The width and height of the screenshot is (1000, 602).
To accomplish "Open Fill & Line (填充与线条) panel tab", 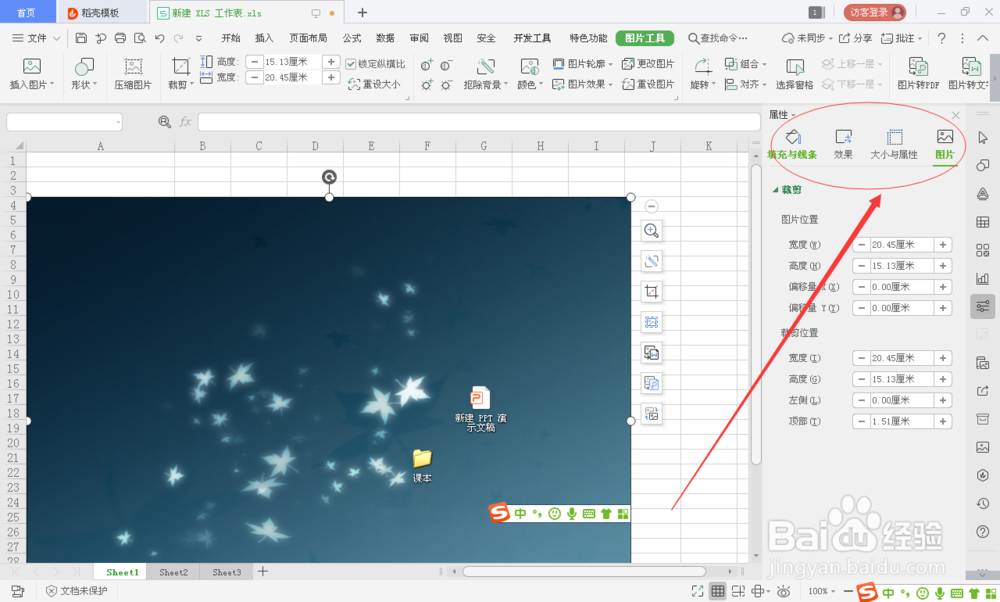I will coord(792,144).
